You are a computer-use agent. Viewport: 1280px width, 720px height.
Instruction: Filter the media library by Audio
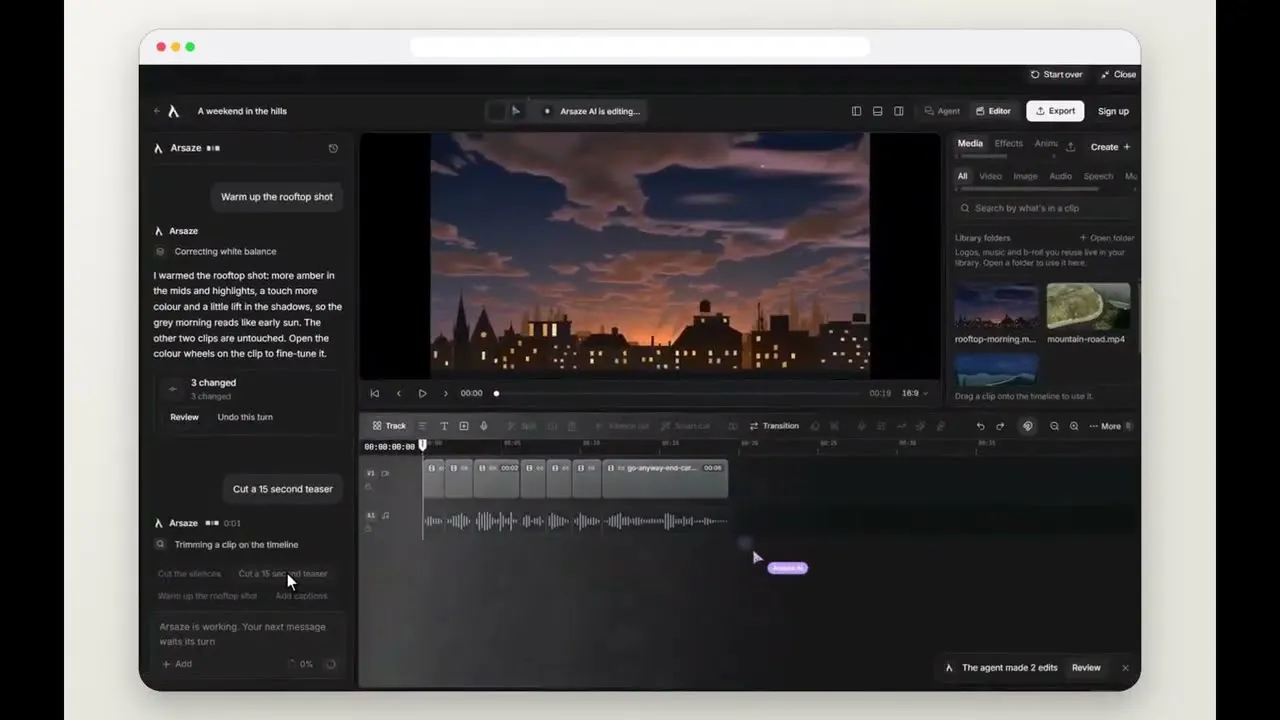[x=1060, y=177]
